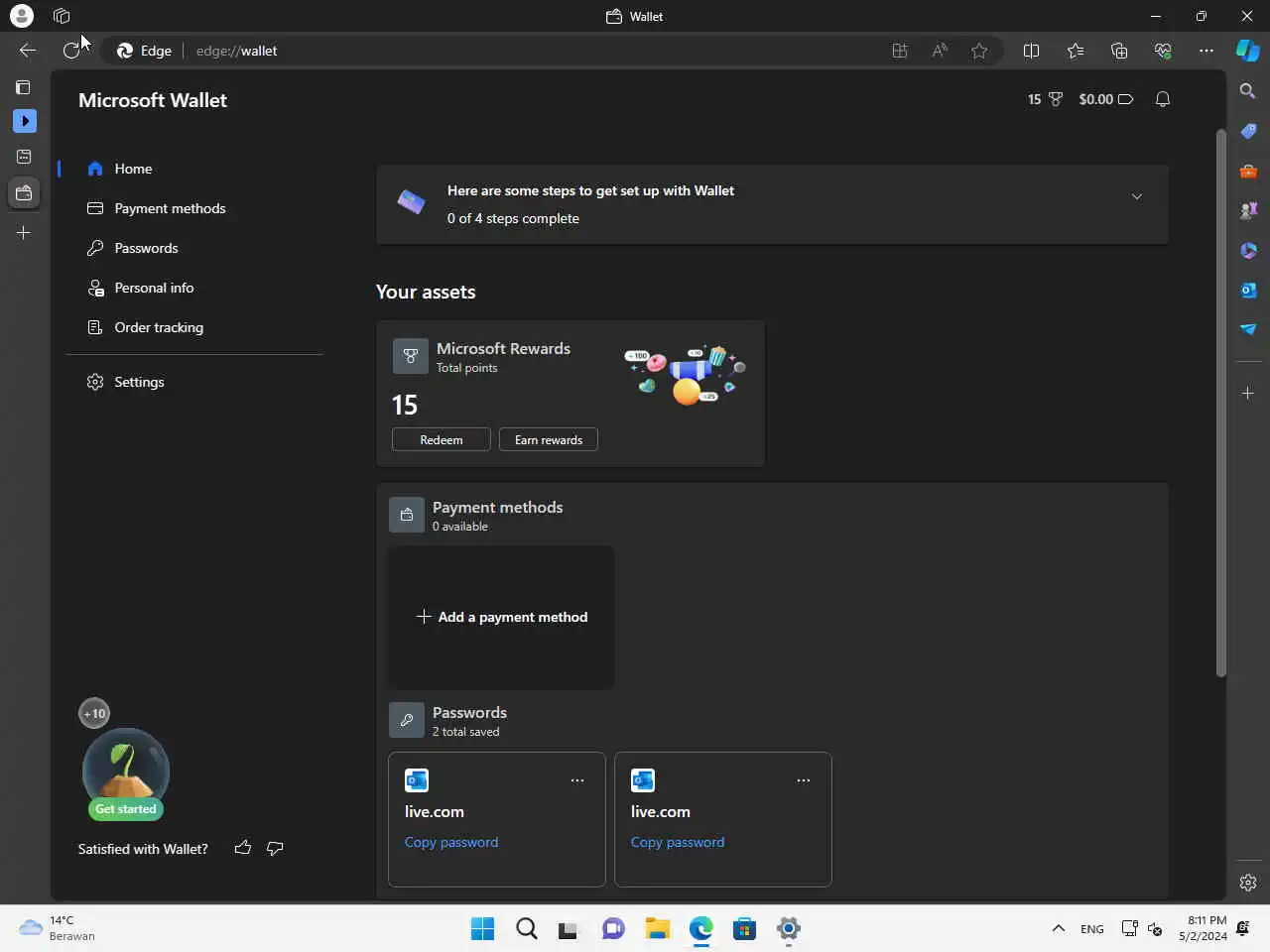Open Browser essentials heart icon

[1163, 51]
